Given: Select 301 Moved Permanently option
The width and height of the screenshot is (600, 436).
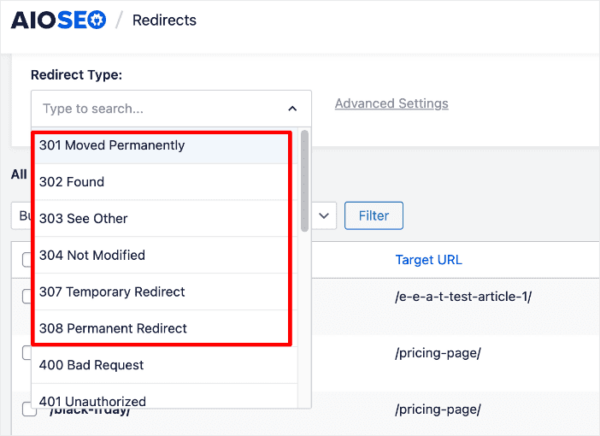Looking at the screenshot, I should (x=112, y=145).
